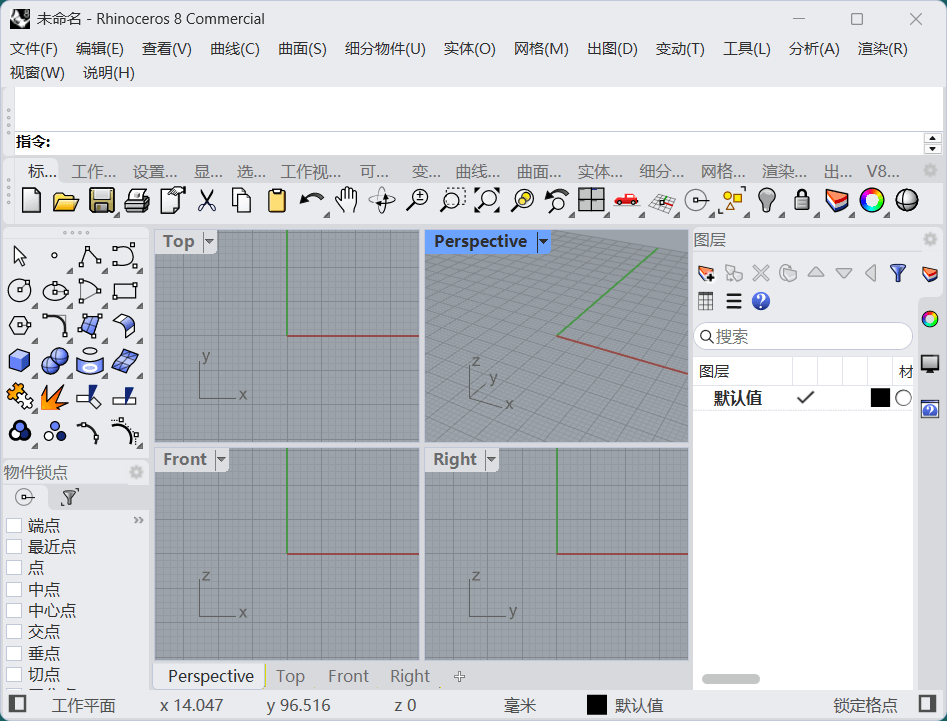This screenshot has width=947, height=721.
Task: Select the Sphere creation tool
Action: click(x=54, y=362)
